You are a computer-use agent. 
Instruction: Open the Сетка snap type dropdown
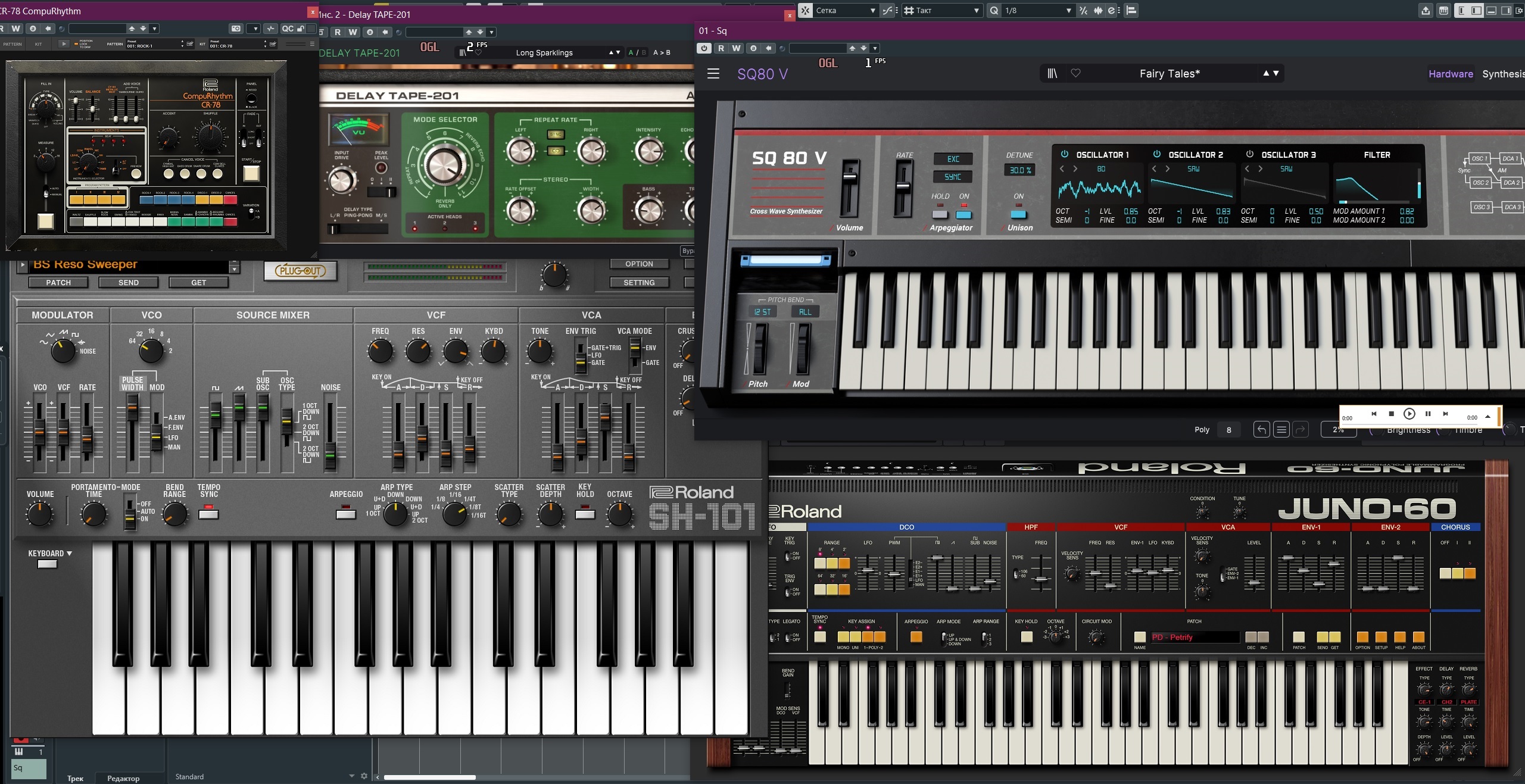pyautogui.click(x=845, y=10)
